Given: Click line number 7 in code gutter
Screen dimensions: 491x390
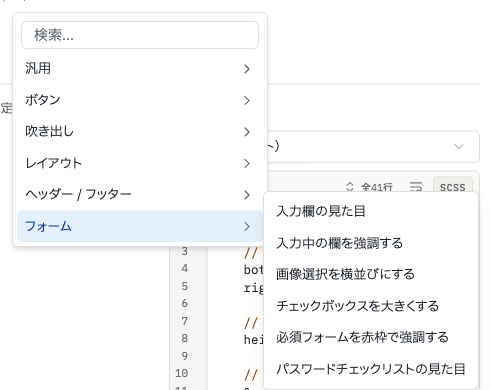Looking at the screenshot, I should (x=185, y=321).
